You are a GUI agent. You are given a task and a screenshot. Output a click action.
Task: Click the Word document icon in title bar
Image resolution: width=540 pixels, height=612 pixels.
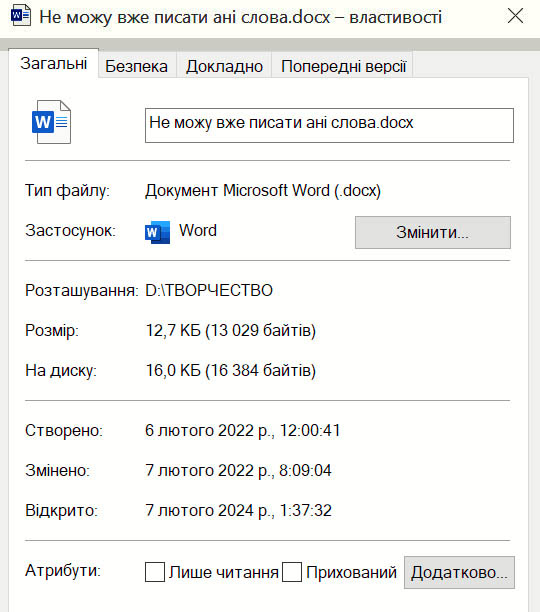(21, 15)
